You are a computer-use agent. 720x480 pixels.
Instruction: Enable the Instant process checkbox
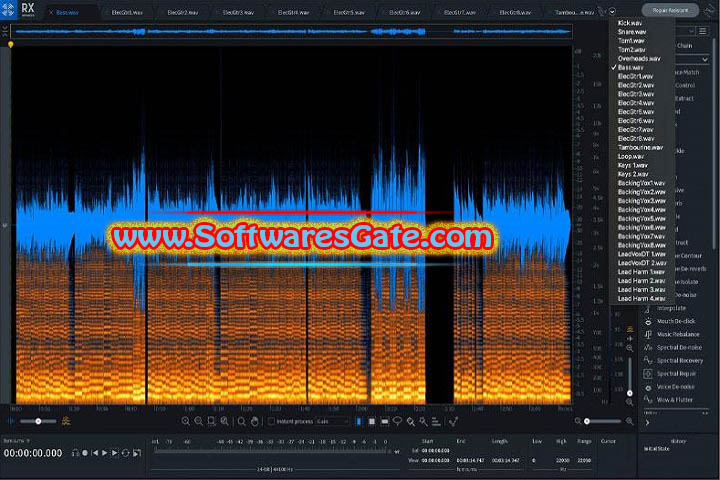[x=271, y=421]
